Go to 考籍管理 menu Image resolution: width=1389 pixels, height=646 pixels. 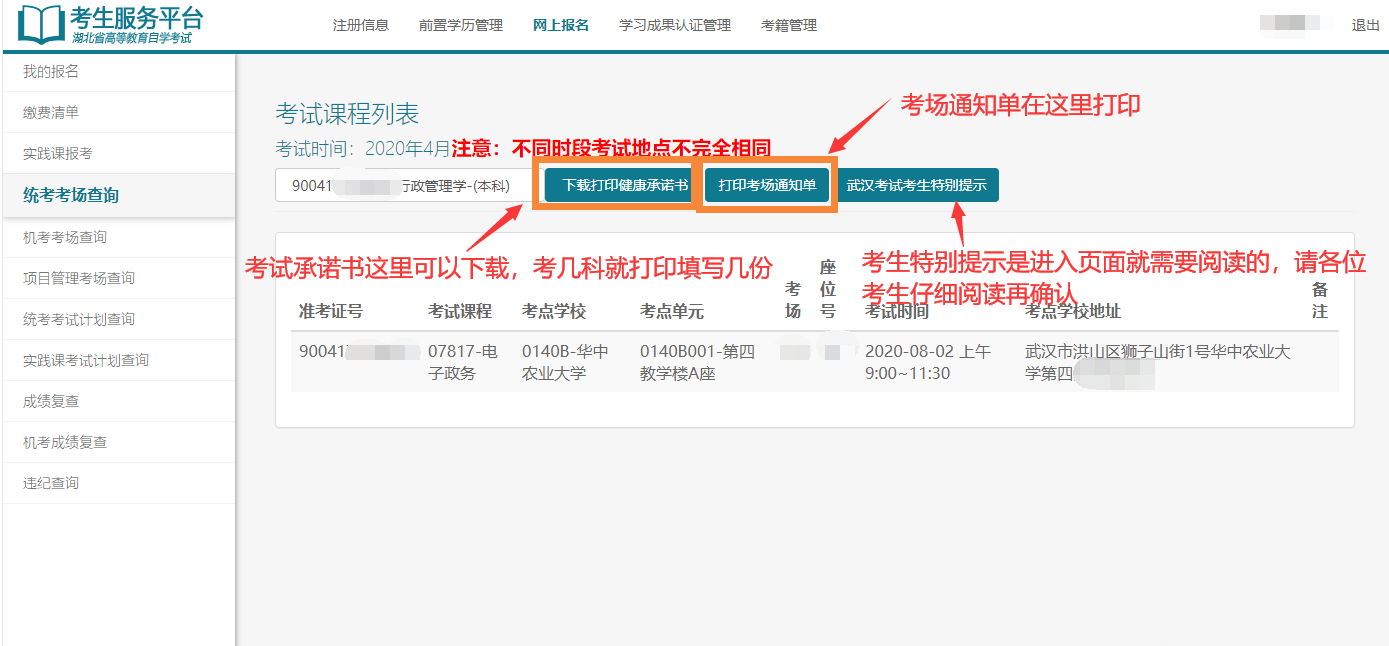point(789,25)
